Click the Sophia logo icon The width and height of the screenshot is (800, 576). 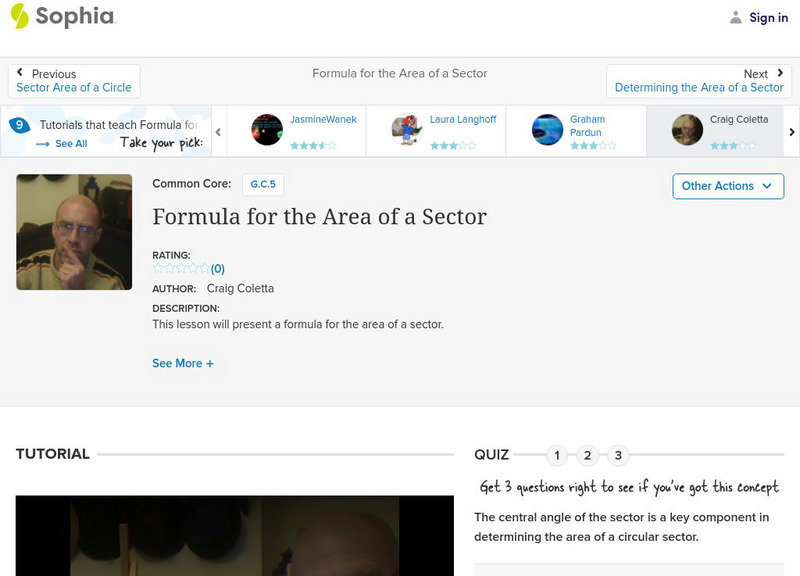pos(19,16)
